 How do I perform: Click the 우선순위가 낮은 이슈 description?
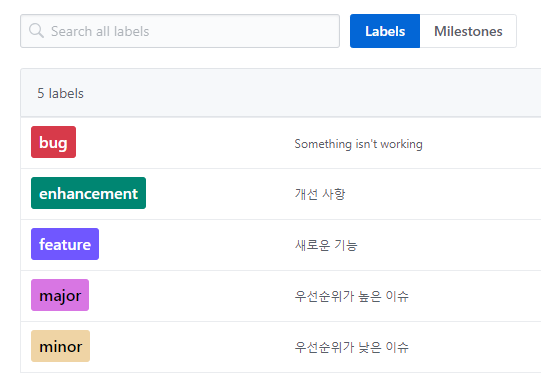pyautogui.click(x=352, y=347)
